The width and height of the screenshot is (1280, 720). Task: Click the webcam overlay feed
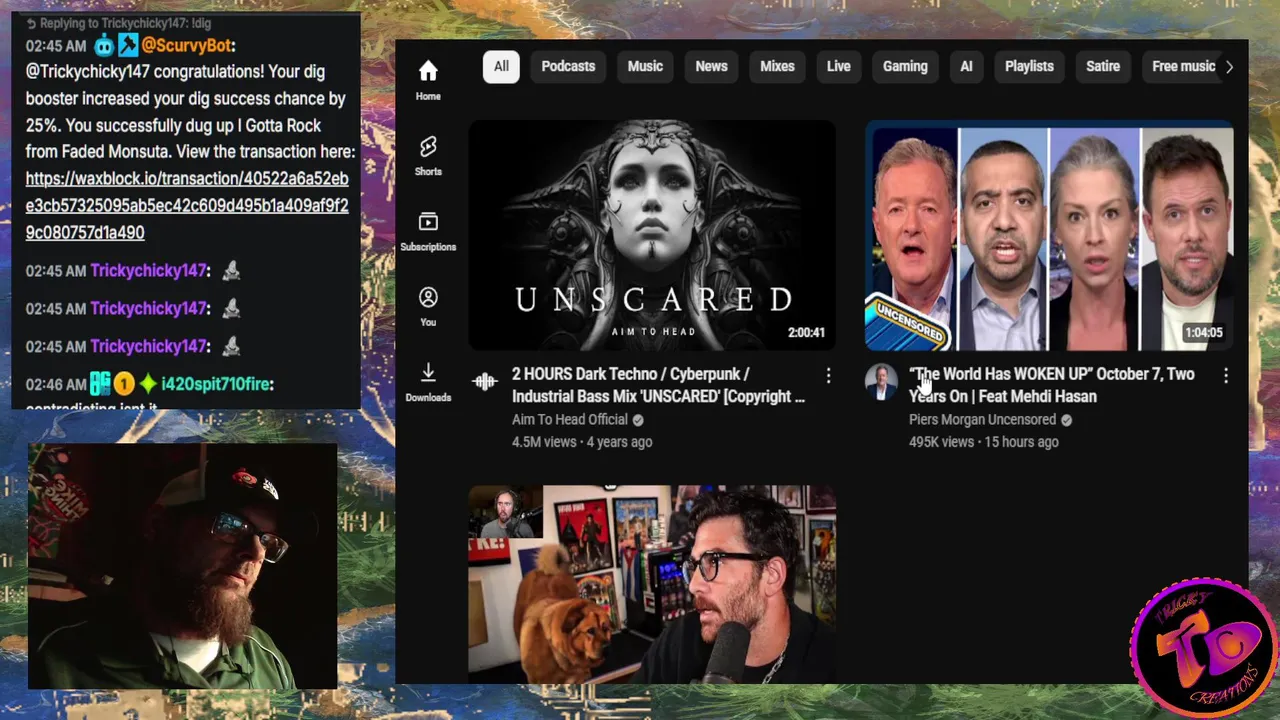tap(182, 566)
